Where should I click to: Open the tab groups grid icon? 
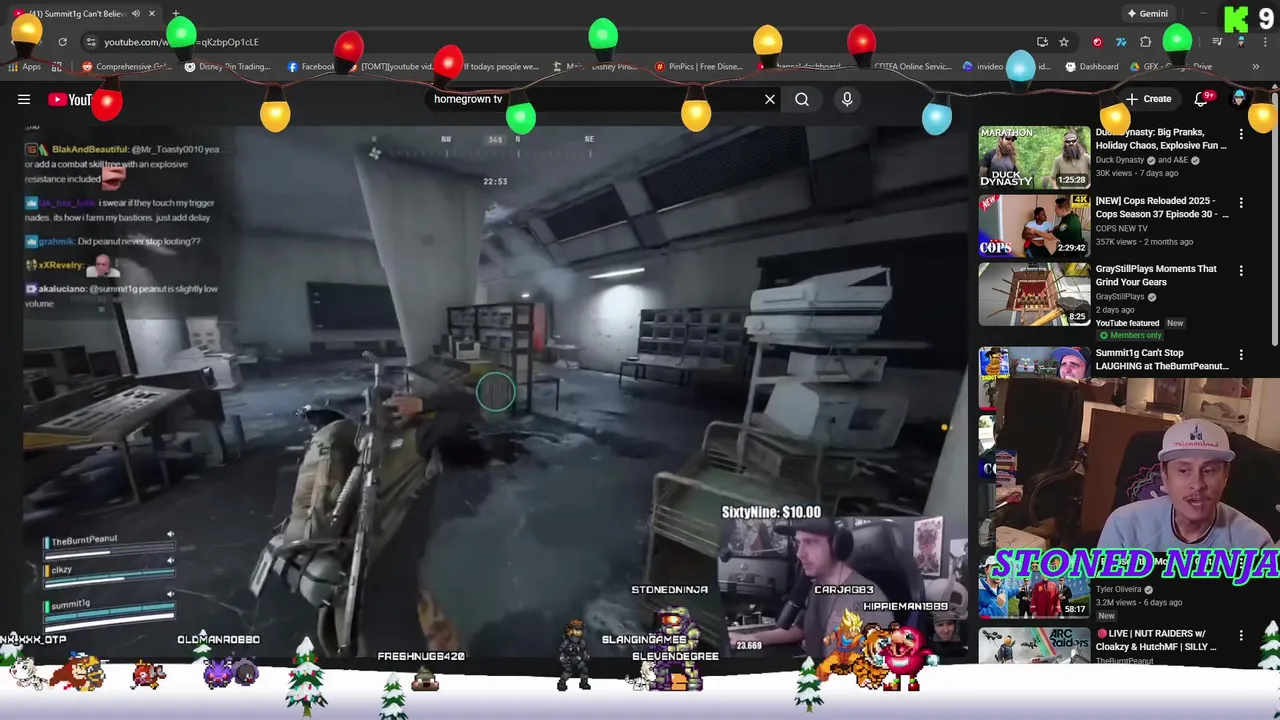coord(57,67)
